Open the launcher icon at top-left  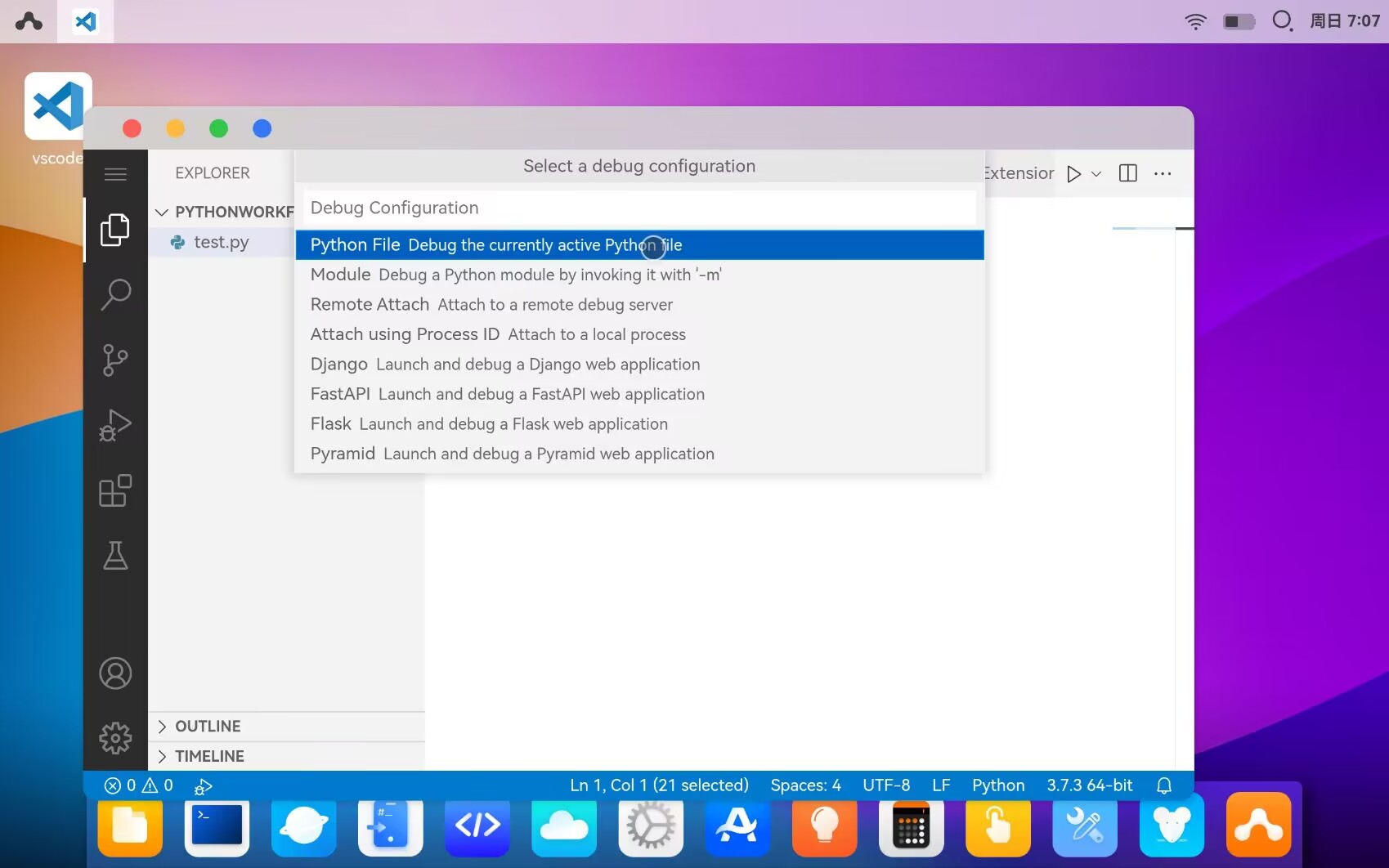29,21
